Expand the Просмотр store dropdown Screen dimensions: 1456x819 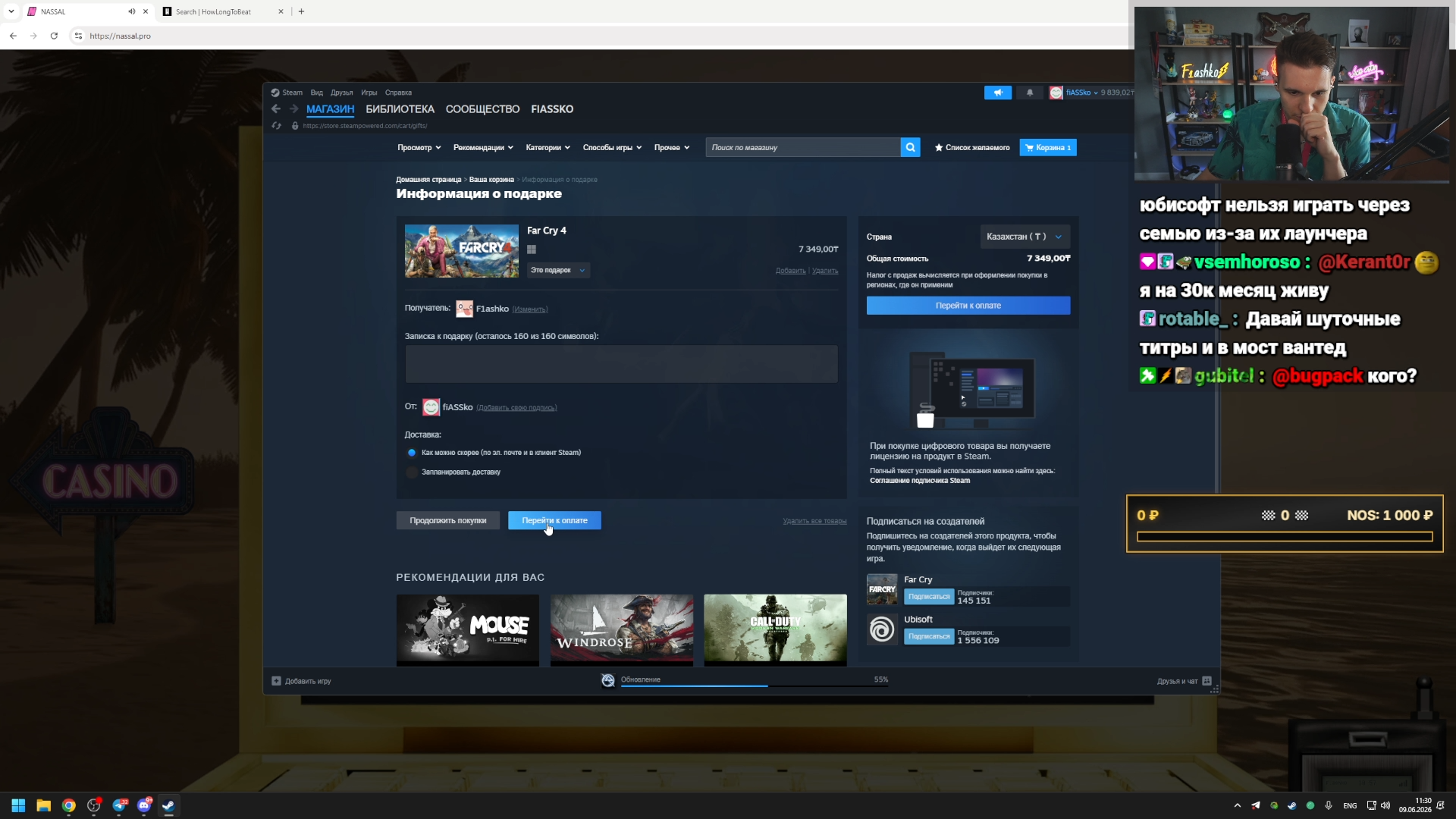(419, 148)
